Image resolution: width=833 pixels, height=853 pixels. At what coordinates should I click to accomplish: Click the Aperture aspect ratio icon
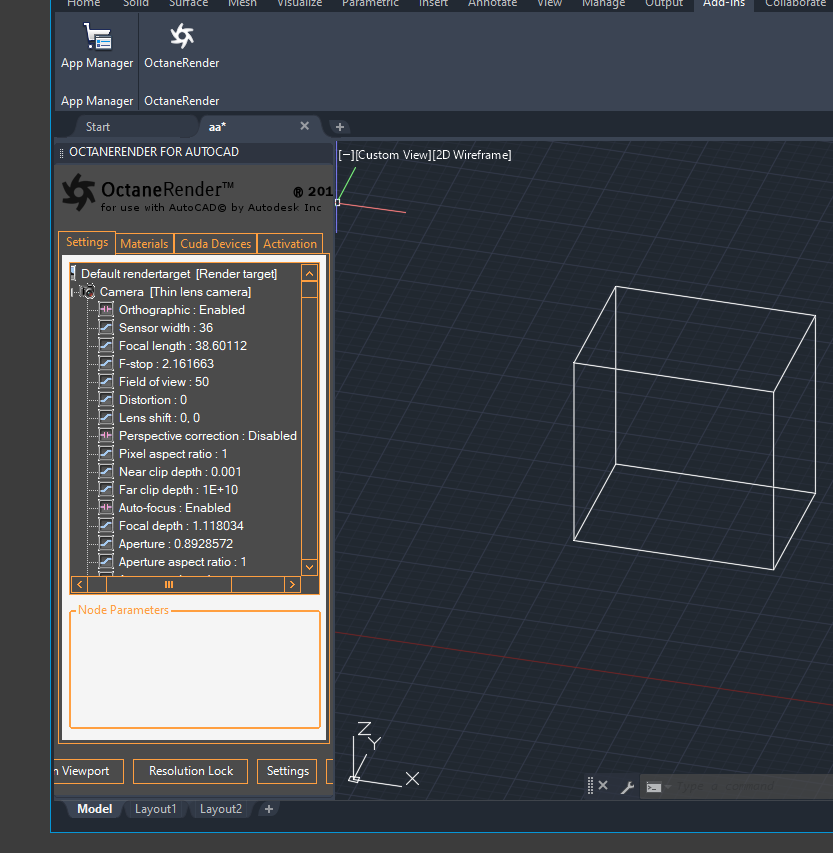coord(106,561)
